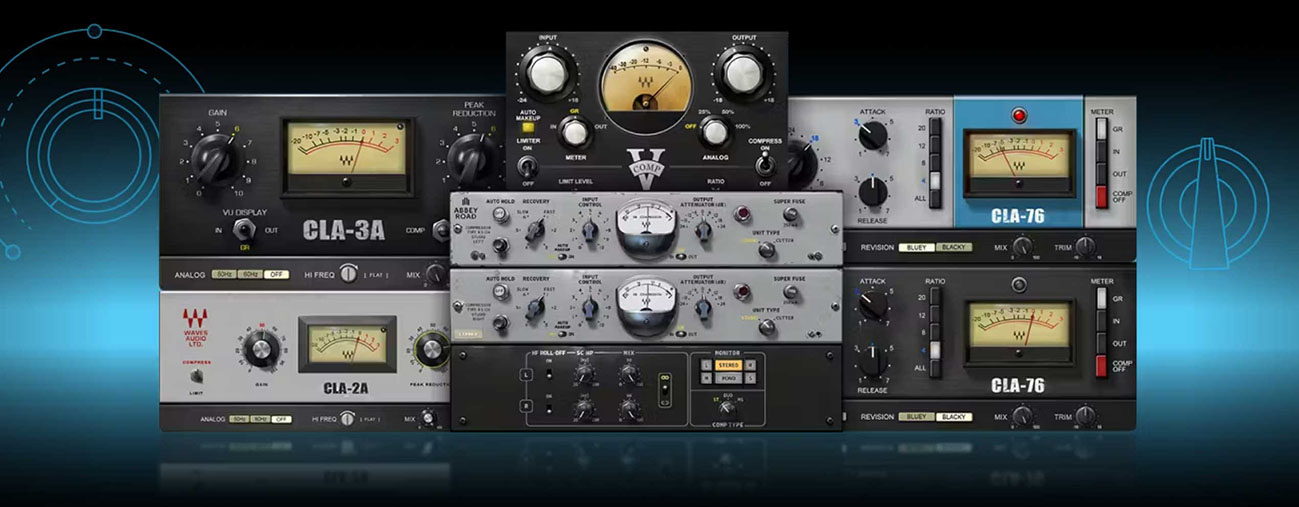Click the lower Abbey Road Input Control knob
The width and height of the screenshot is (1299, 507).
coord(589,308)
